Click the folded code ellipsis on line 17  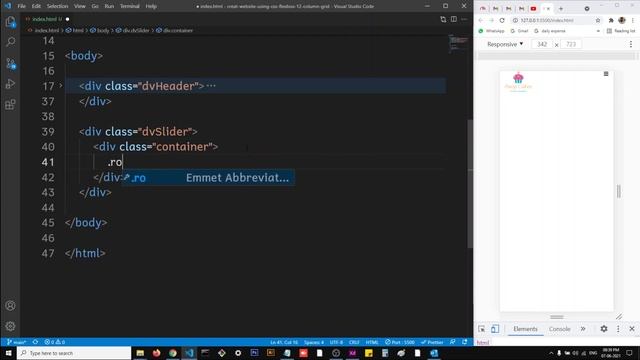point(211,86)
